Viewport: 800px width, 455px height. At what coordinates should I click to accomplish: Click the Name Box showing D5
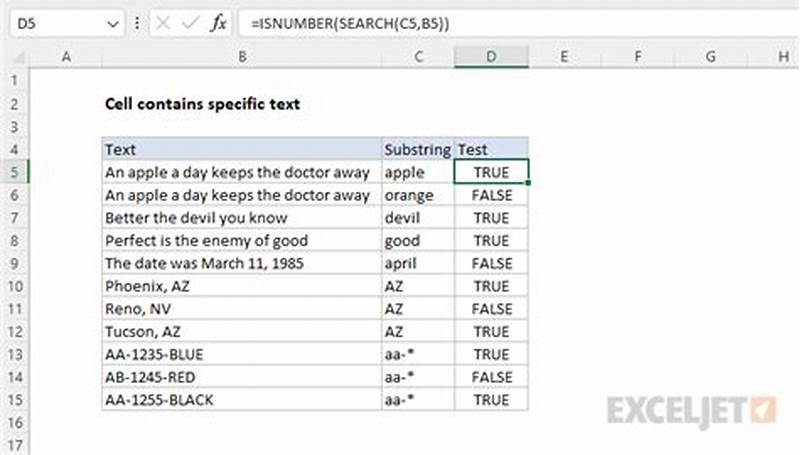coord(66,23)
